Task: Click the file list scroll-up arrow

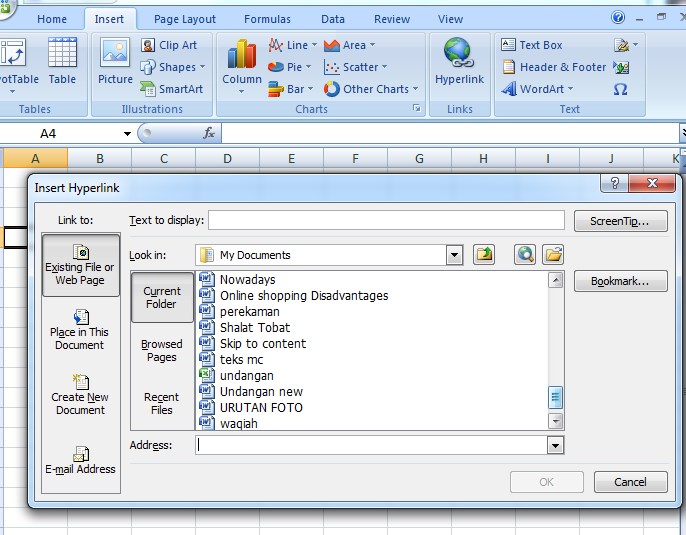Action: 555,280
